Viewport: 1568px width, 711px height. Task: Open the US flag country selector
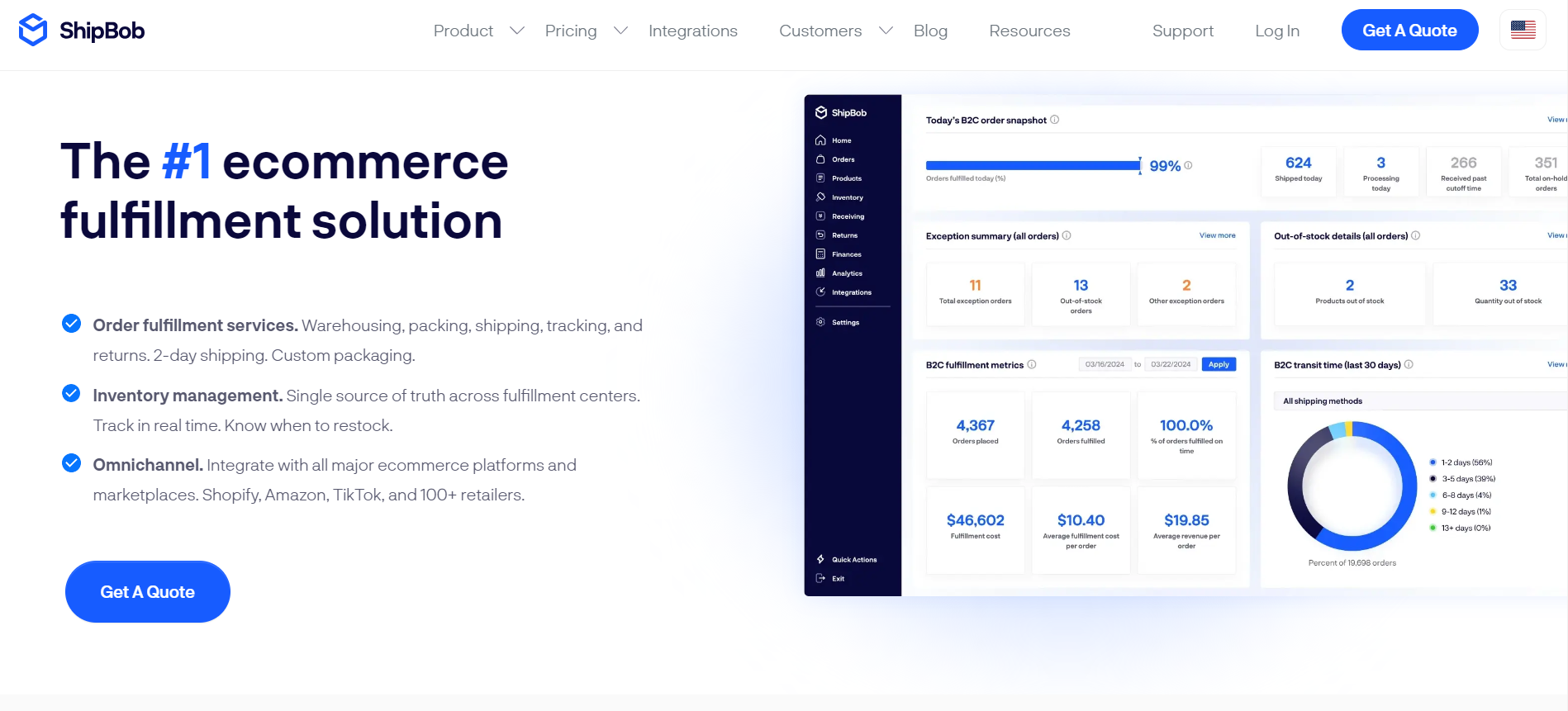tap(1523, 30)
